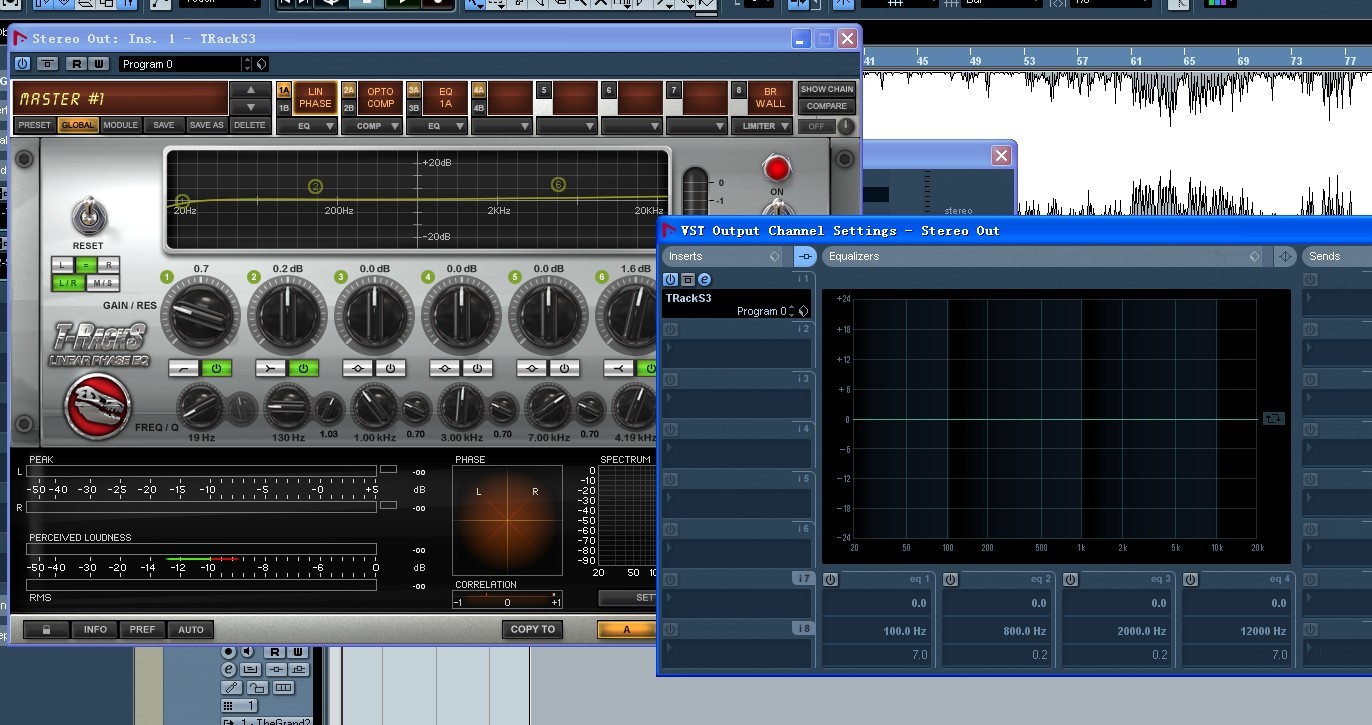Toggle band 1 power button
1372x725 pixels.
(x=216, y=368)
